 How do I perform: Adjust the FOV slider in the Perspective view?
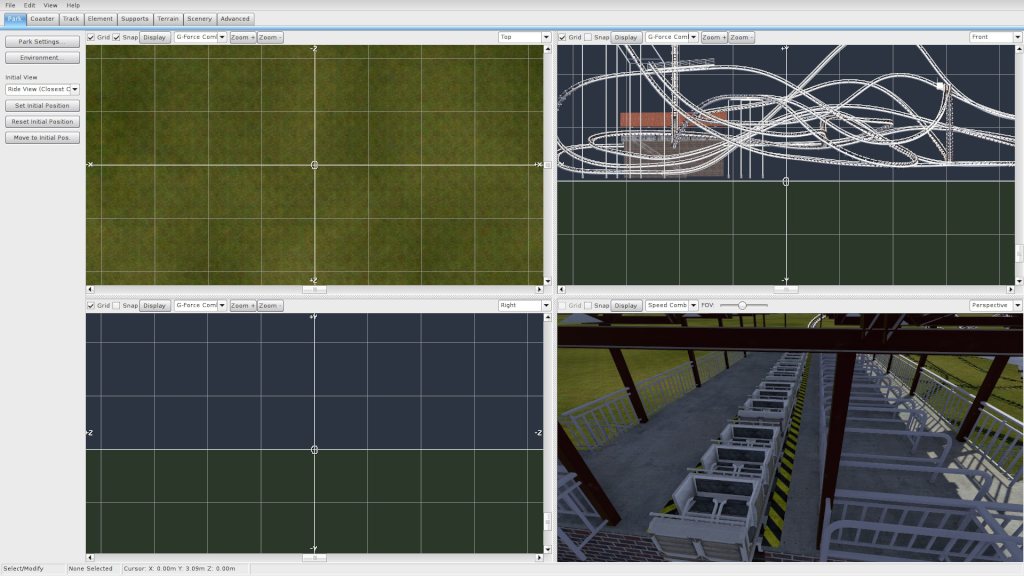[742, 306]
